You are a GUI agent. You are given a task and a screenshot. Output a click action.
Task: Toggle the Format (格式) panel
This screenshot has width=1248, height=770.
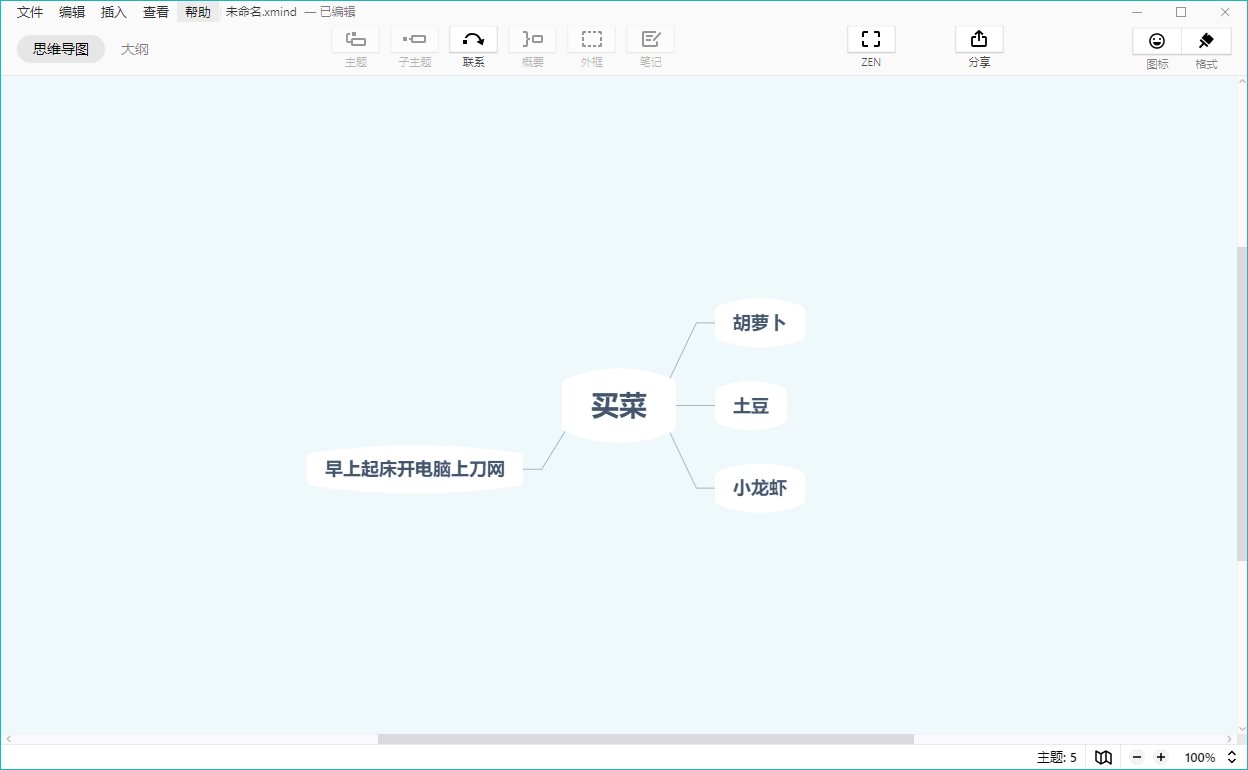[x=1206, y=41]
